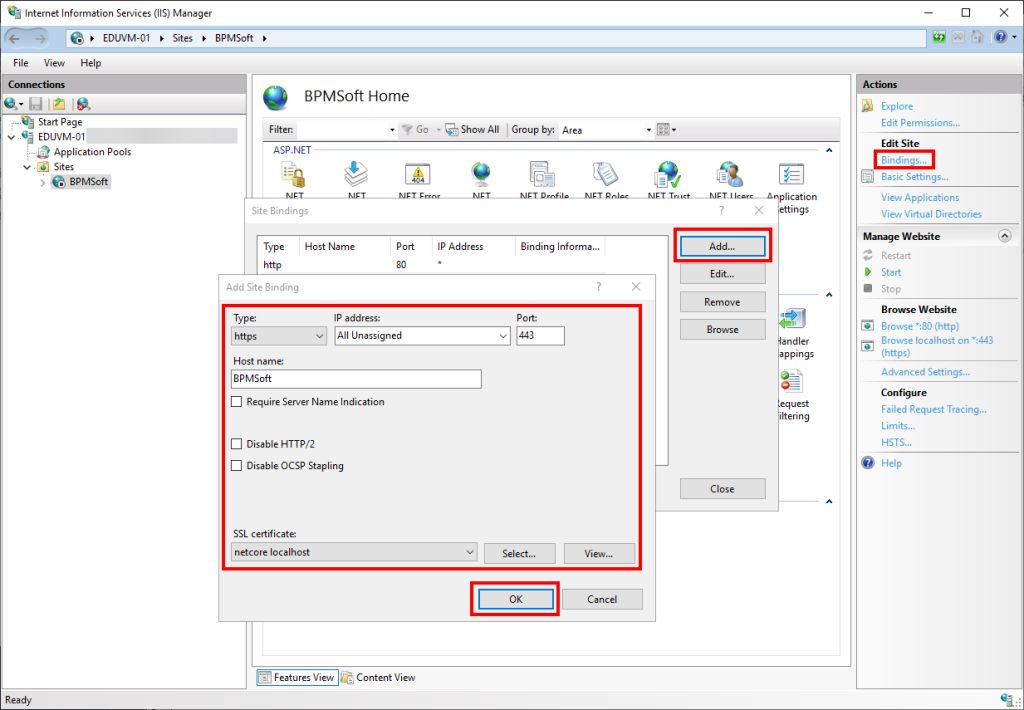Enable Require Server Name Indication

point(236,402)
